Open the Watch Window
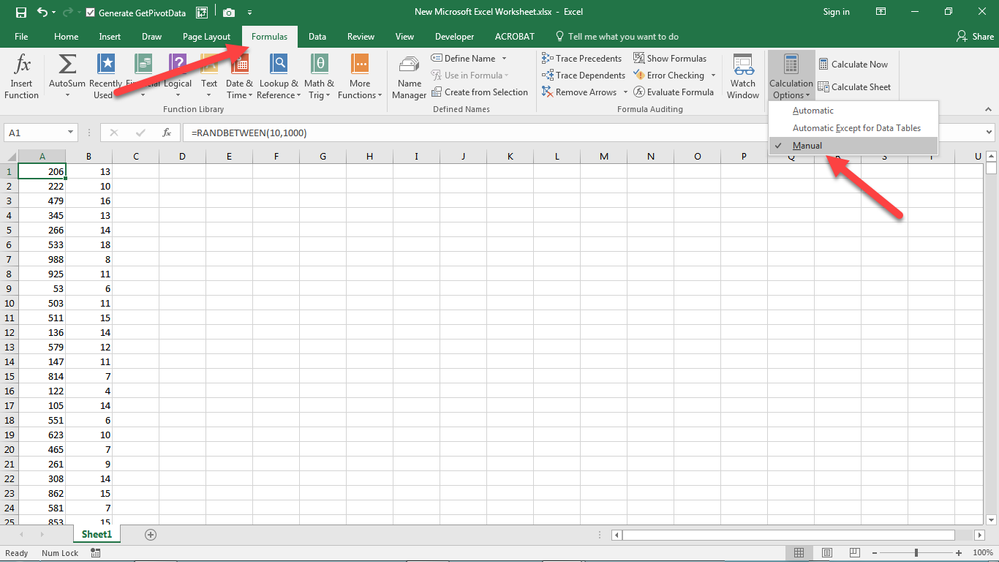Screen dimensions: 999x562 [743, 77]
